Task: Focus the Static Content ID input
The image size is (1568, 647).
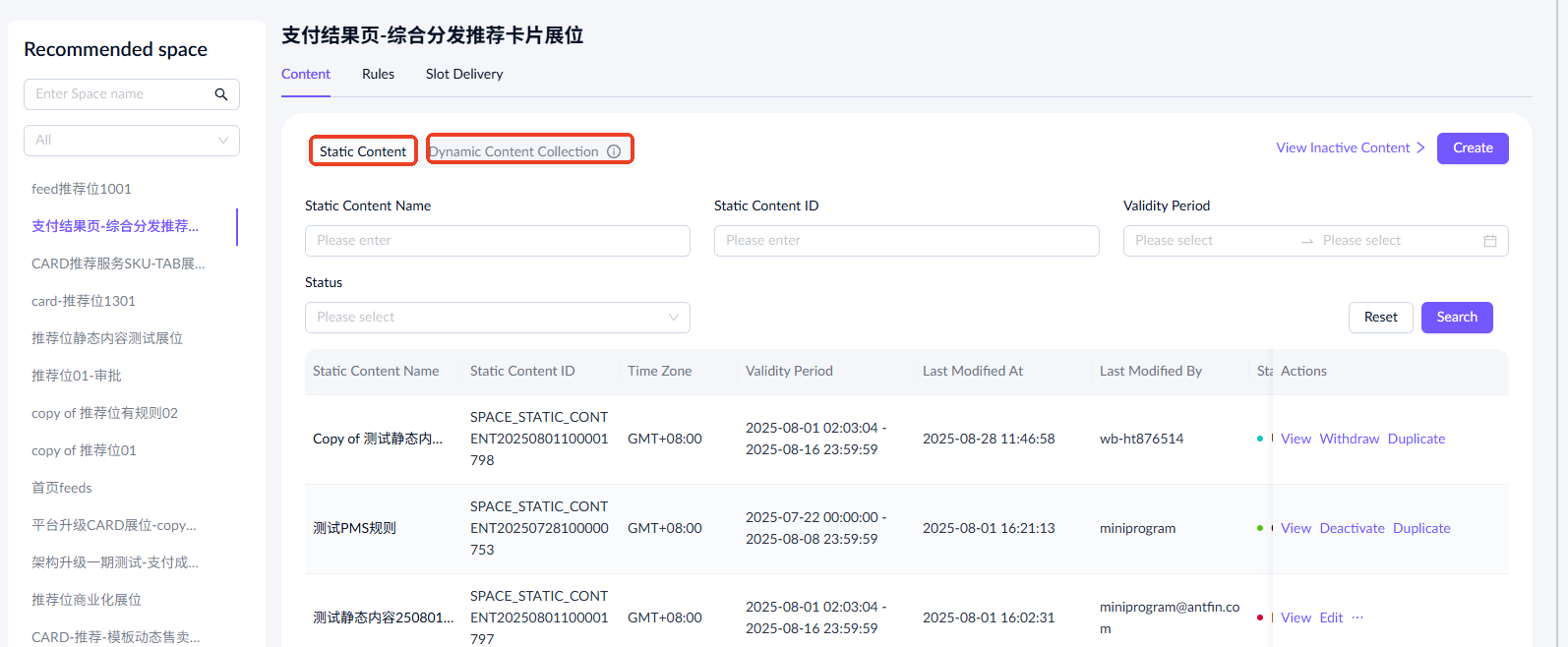Action: [907, 241]
